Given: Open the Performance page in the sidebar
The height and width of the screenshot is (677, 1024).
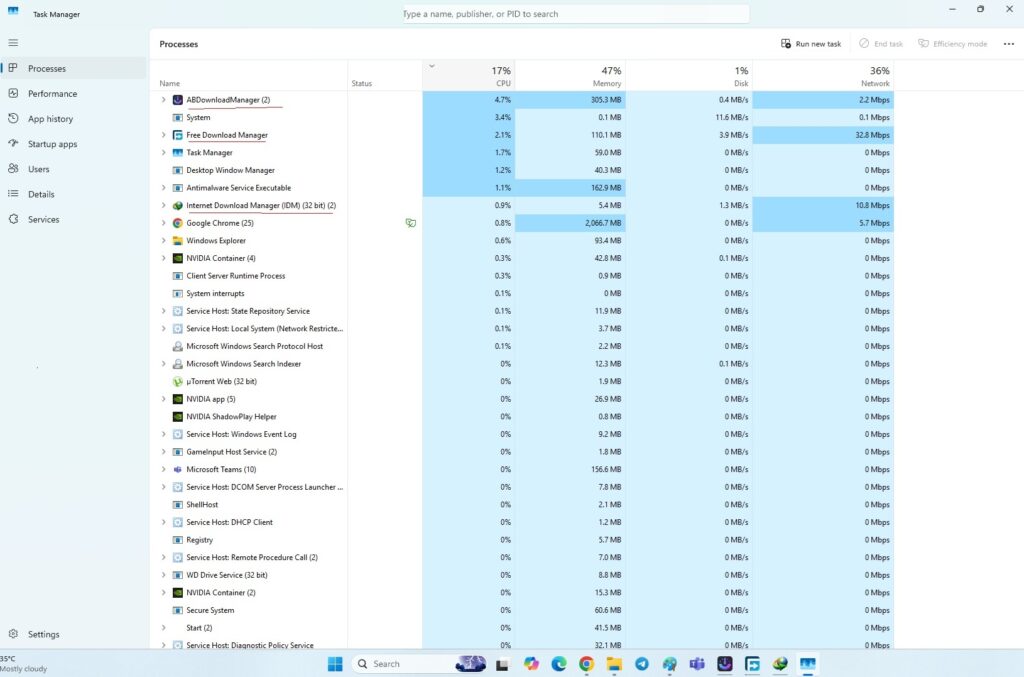Looking at the screenshot, I should click(73, 93).
